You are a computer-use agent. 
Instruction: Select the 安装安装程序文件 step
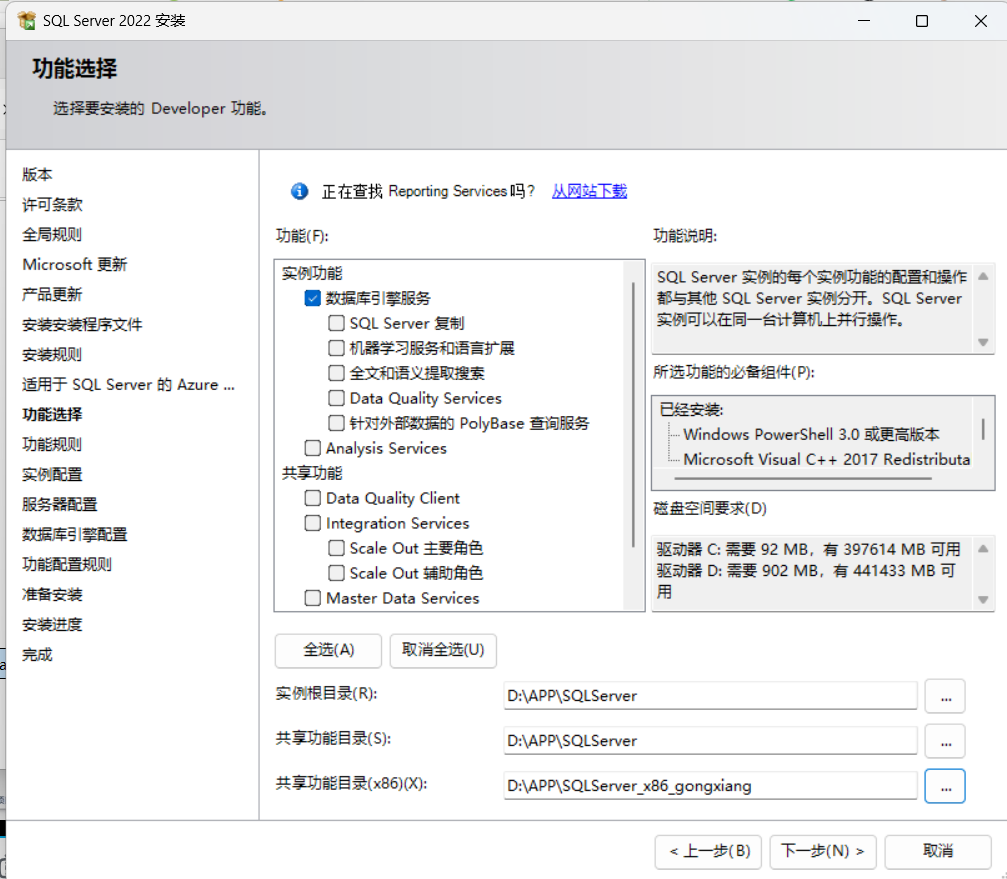(82, 324)
